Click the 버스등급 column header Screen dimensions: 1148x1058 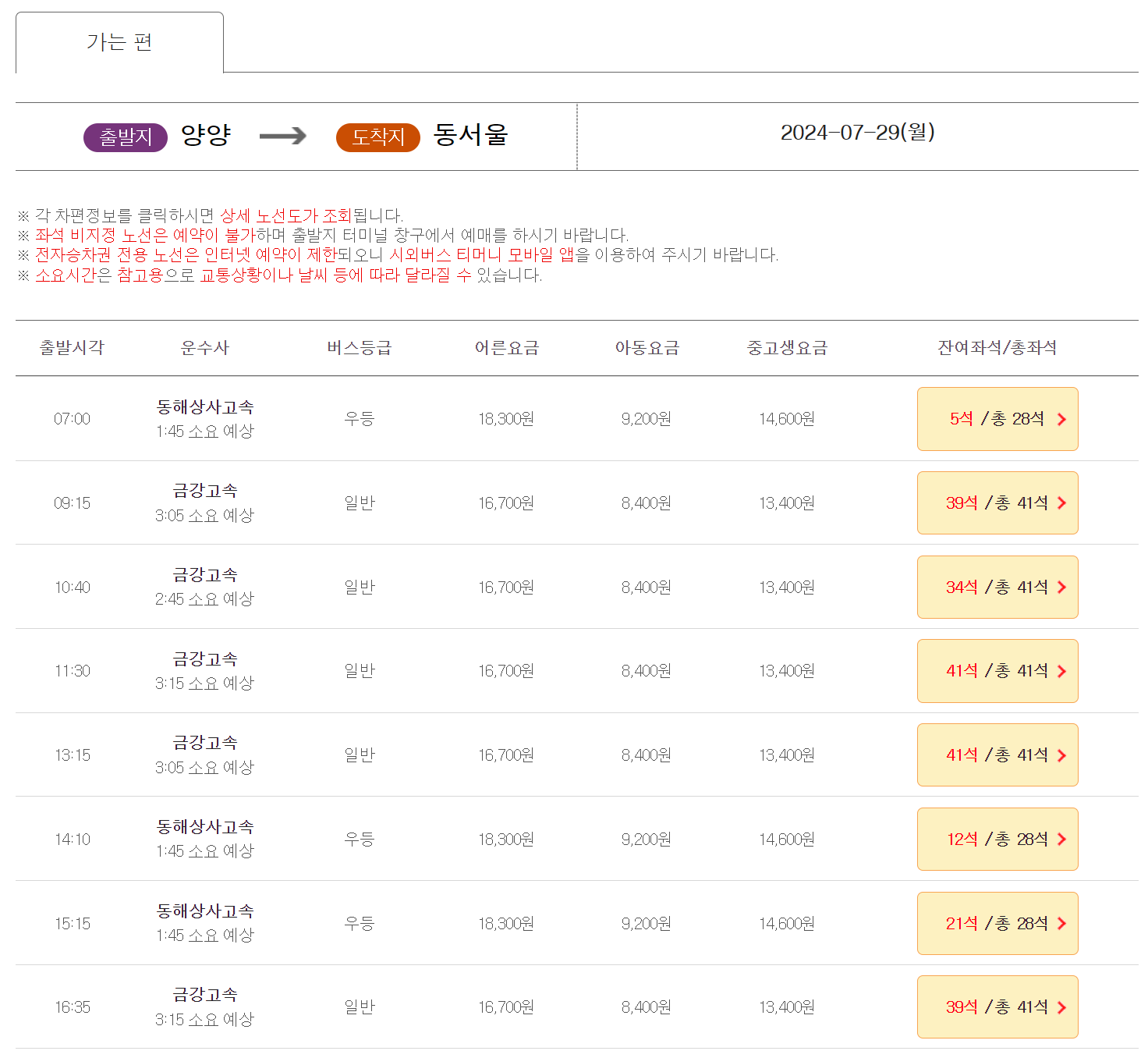[360, 348]
